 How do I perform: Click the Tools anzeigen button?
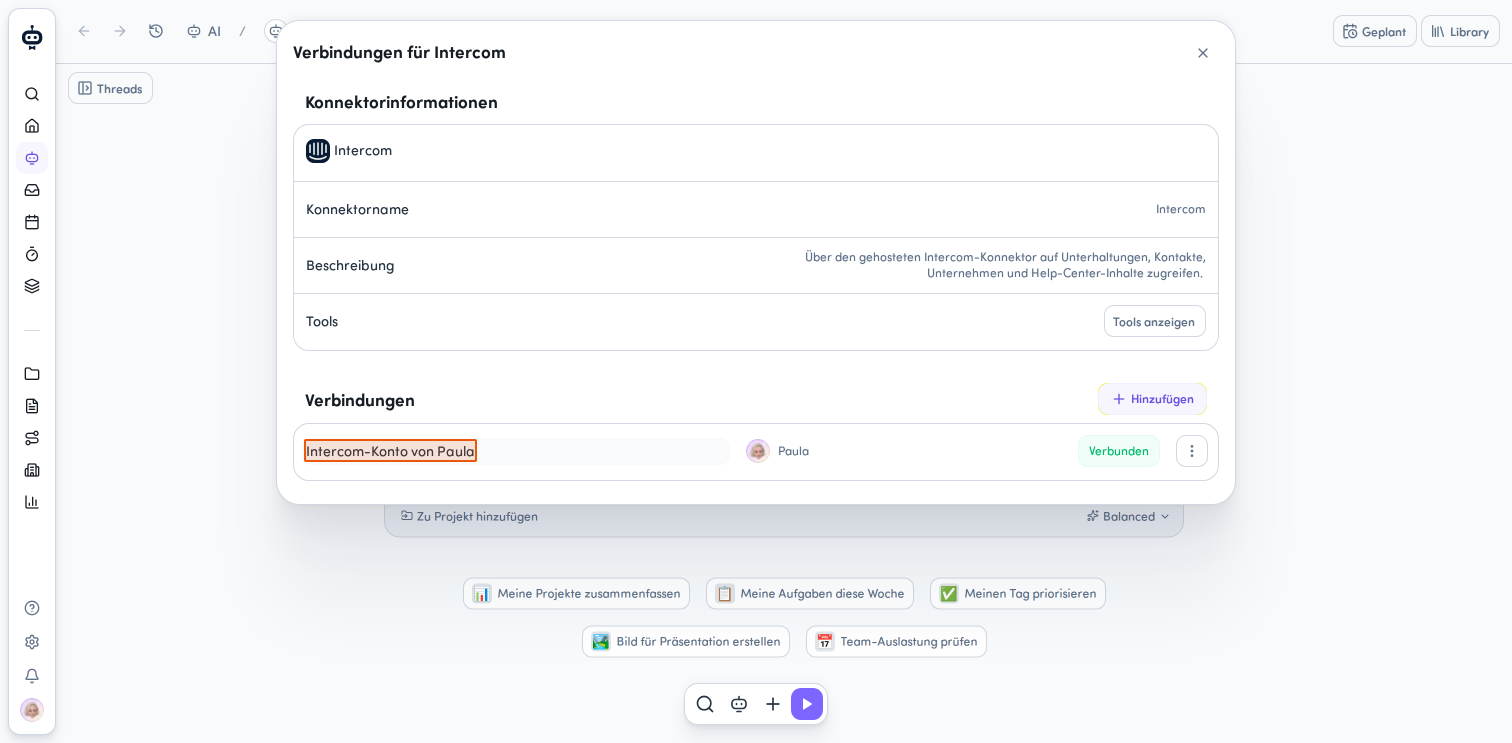(1155, 322)
